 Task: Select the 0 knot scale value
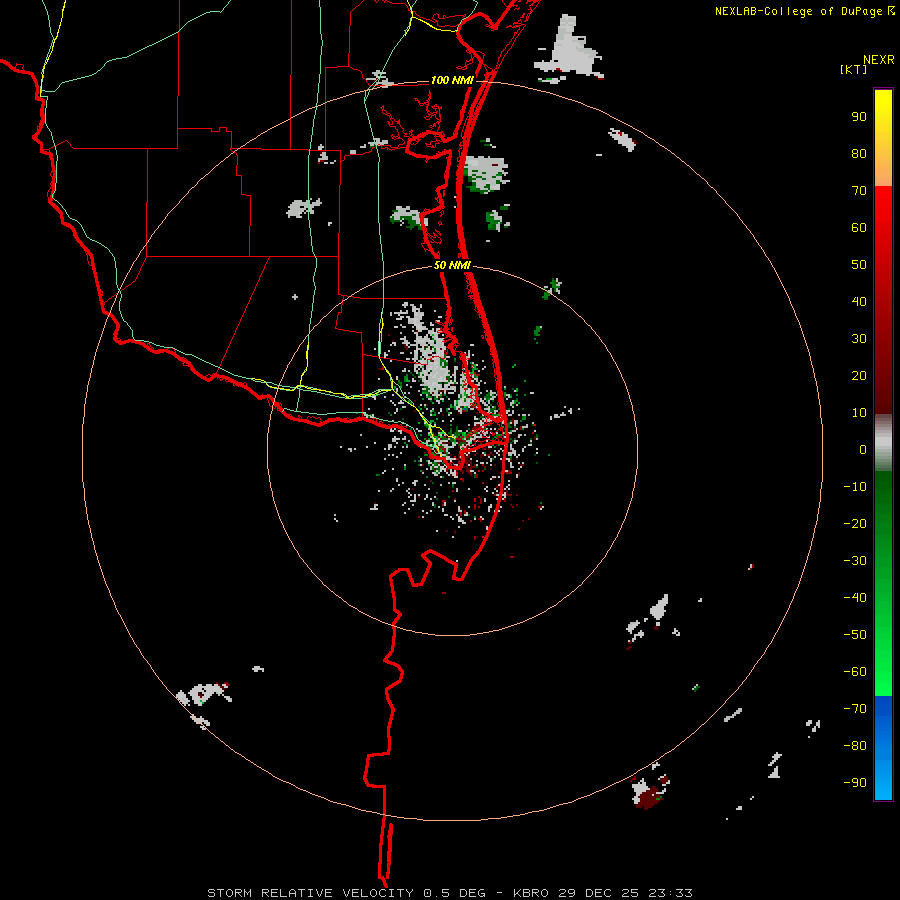[x=863, y=449]
